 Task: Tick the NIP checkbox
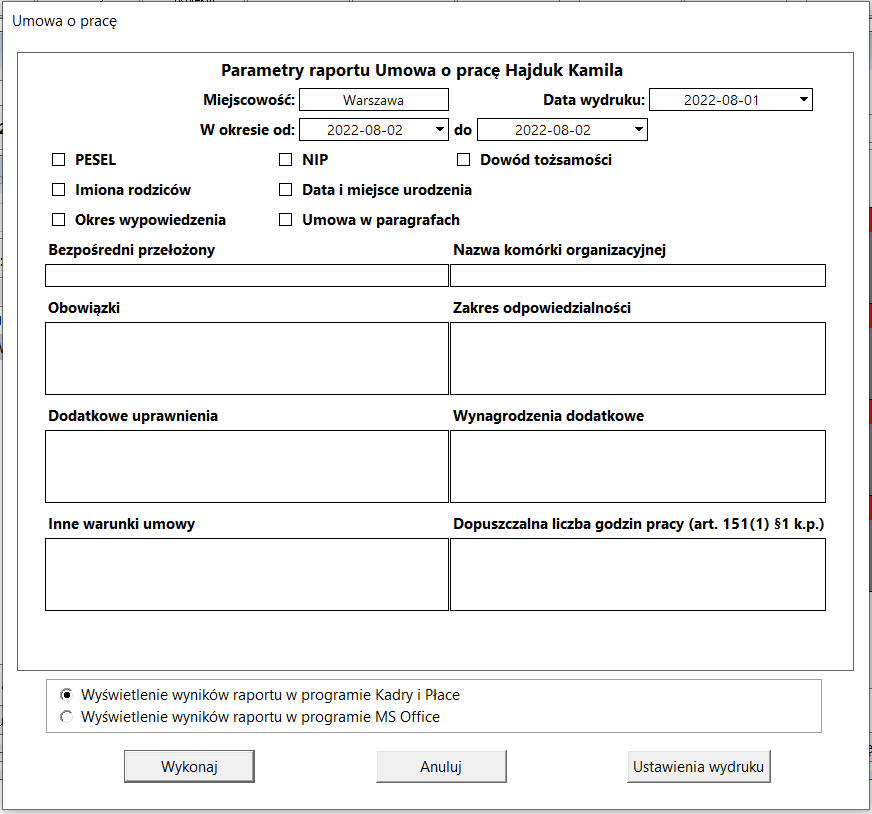(x=285, y=160)
